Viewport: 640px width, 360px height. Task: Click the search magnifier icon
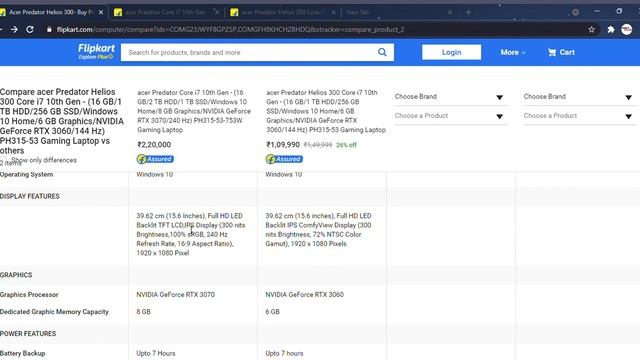click(382, 52)
